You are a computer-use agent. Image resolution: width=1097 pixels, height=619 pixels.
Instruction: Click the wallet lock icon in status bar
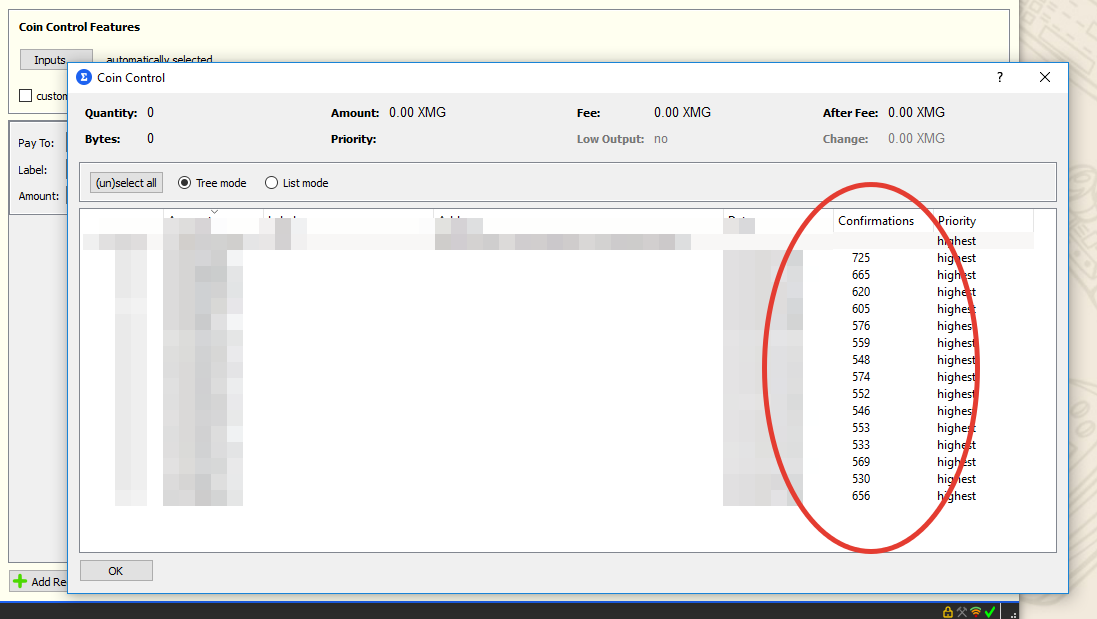tap(948, 612)
